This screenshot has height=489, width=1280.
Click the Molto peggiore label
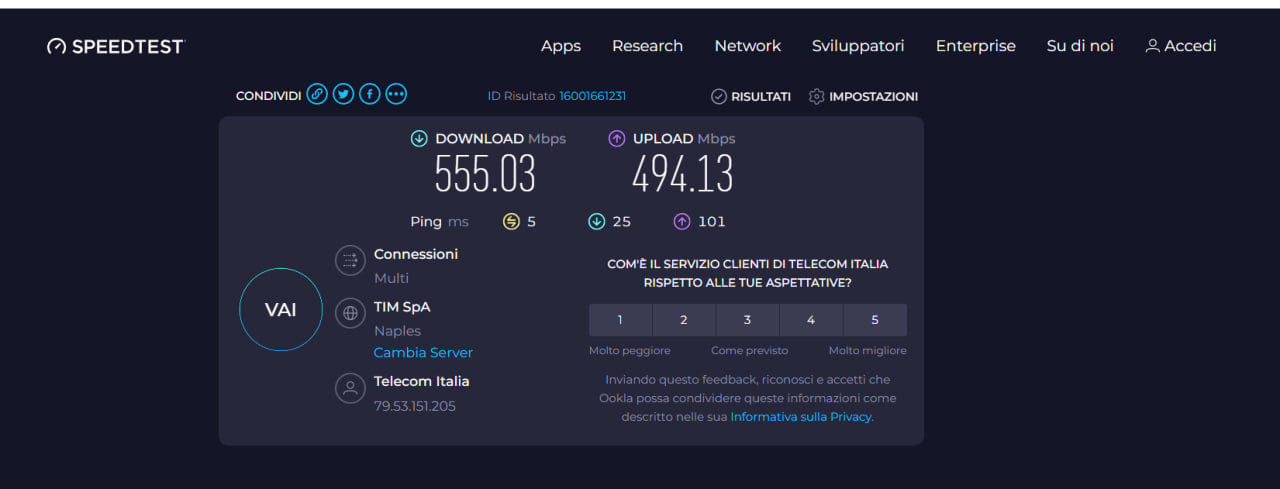(x=630, y=351)
